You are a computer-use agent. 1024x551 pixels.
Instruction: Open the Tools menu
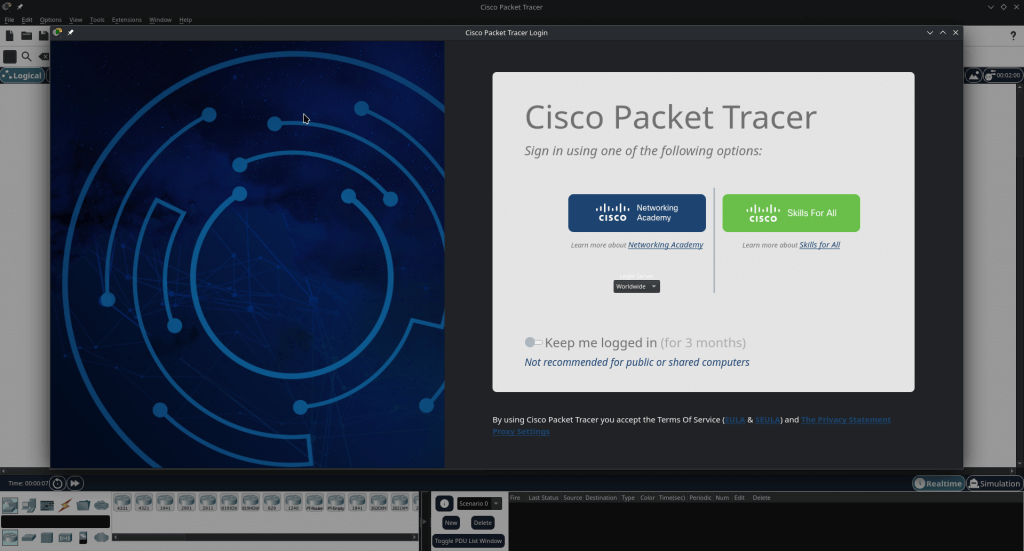tap(97, 20)
